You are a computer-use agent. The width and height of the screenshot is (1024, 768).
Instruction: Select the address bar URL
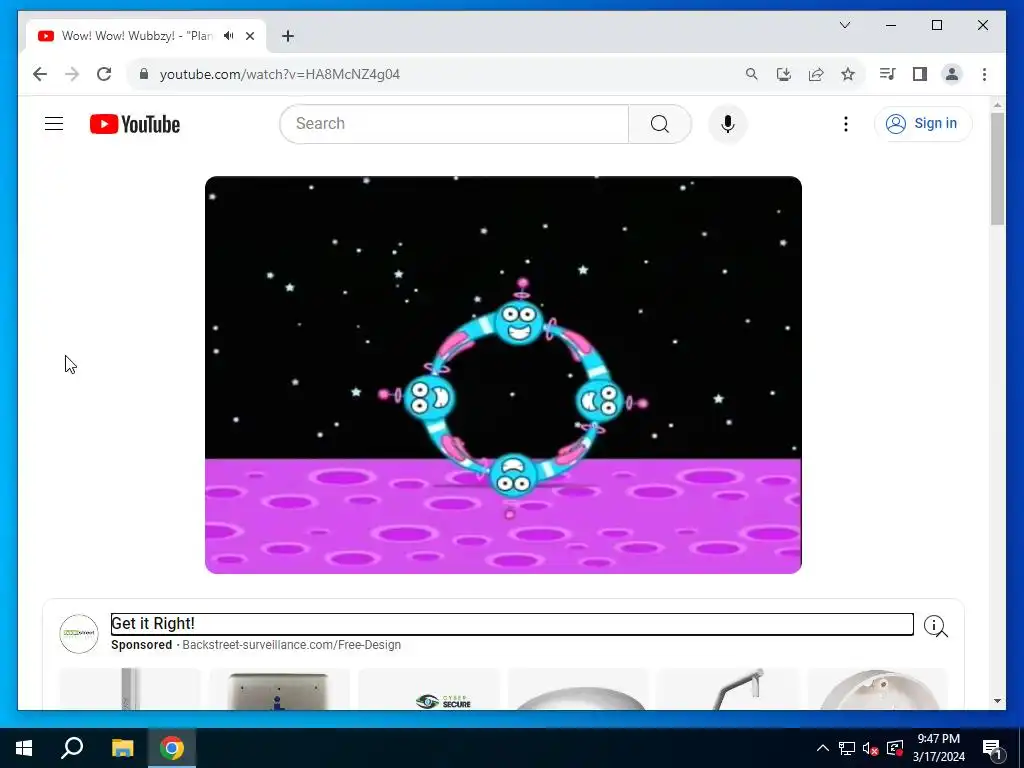click(x=280, y=74)
